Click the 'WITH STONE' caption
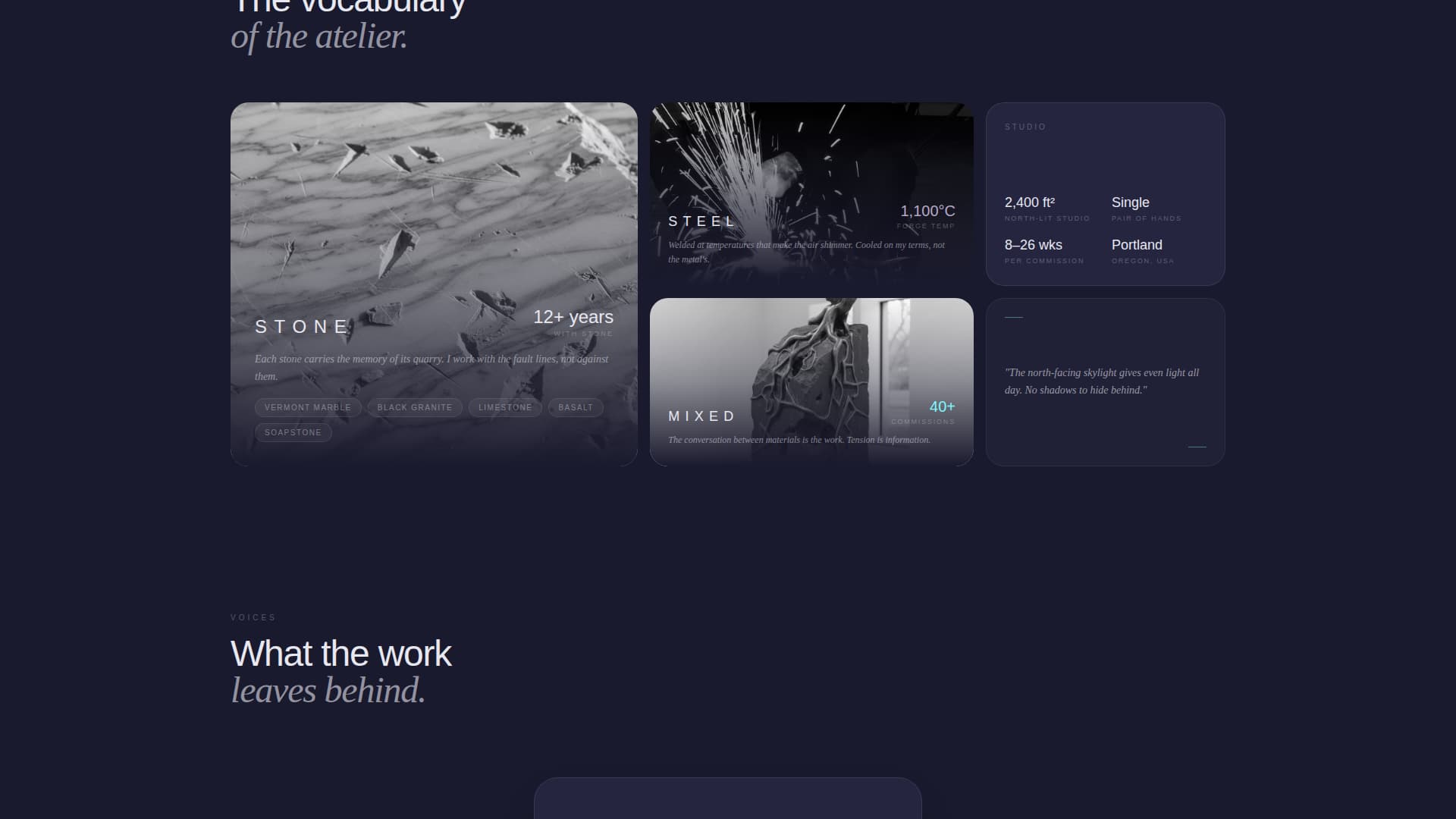This screenshot has height=819, width=1456. pos(583,334)
